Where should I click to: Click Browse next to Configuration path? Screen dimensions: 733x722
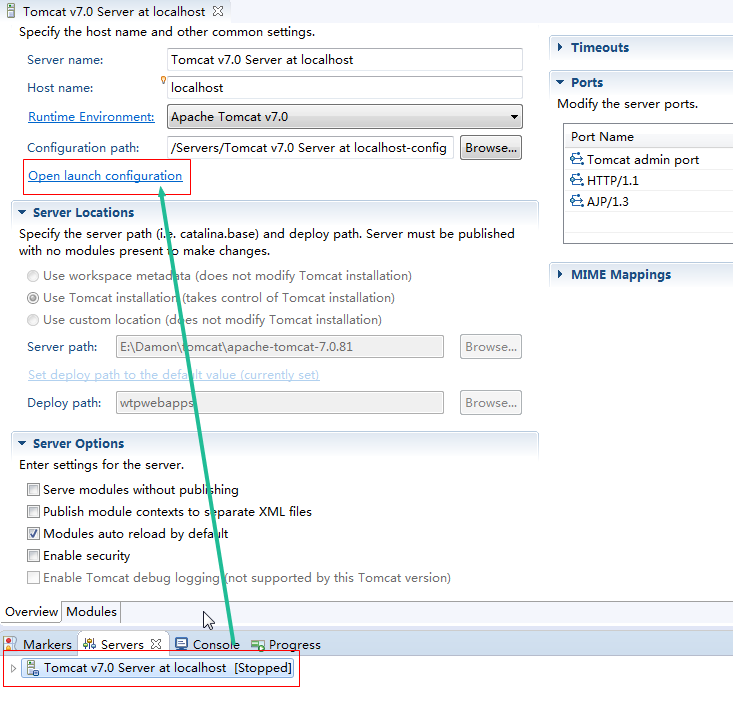pyautogui.click(x=490, y=148)
